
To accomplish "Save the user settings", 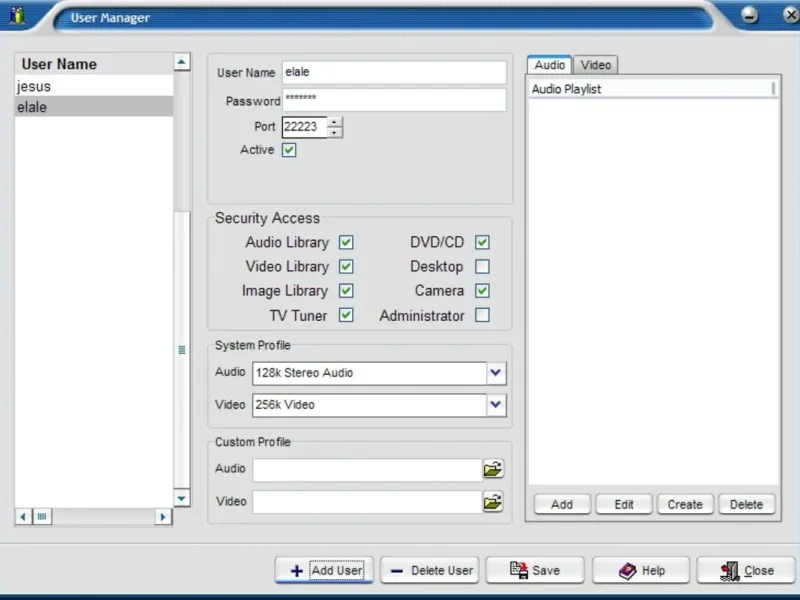I will pos(535,570).
